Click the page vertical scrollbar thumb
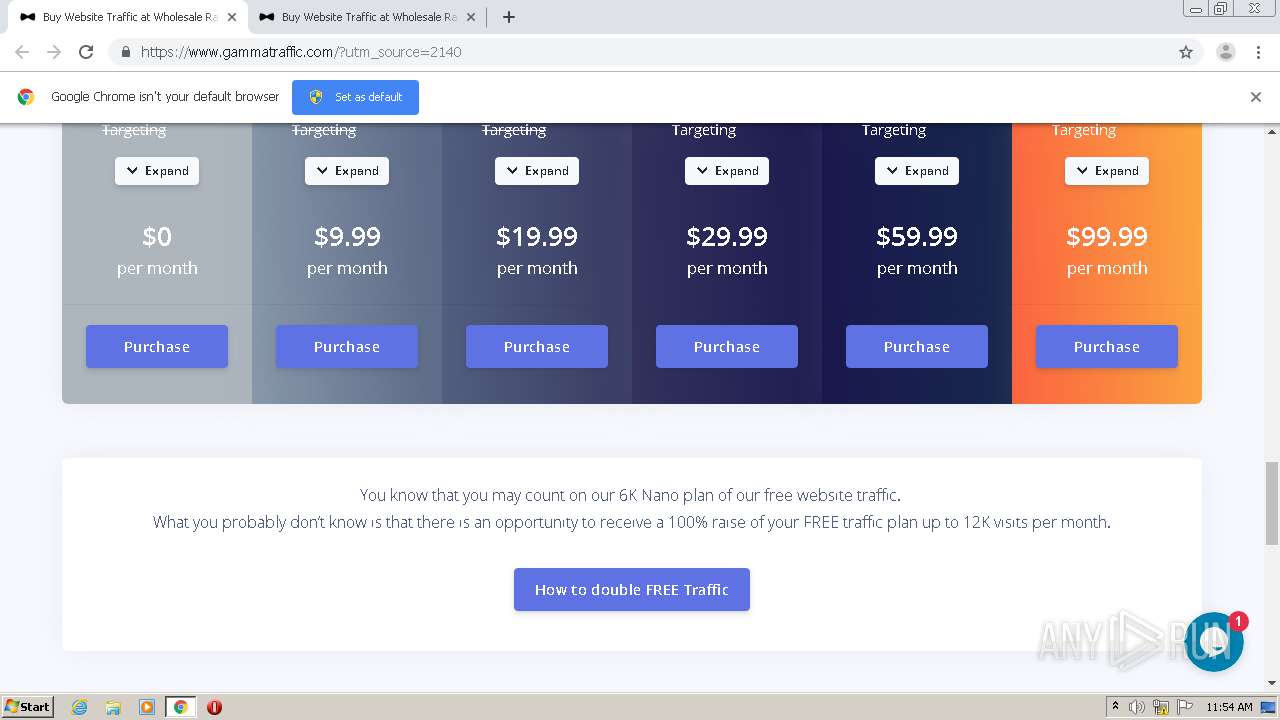 click(1272, 503)
